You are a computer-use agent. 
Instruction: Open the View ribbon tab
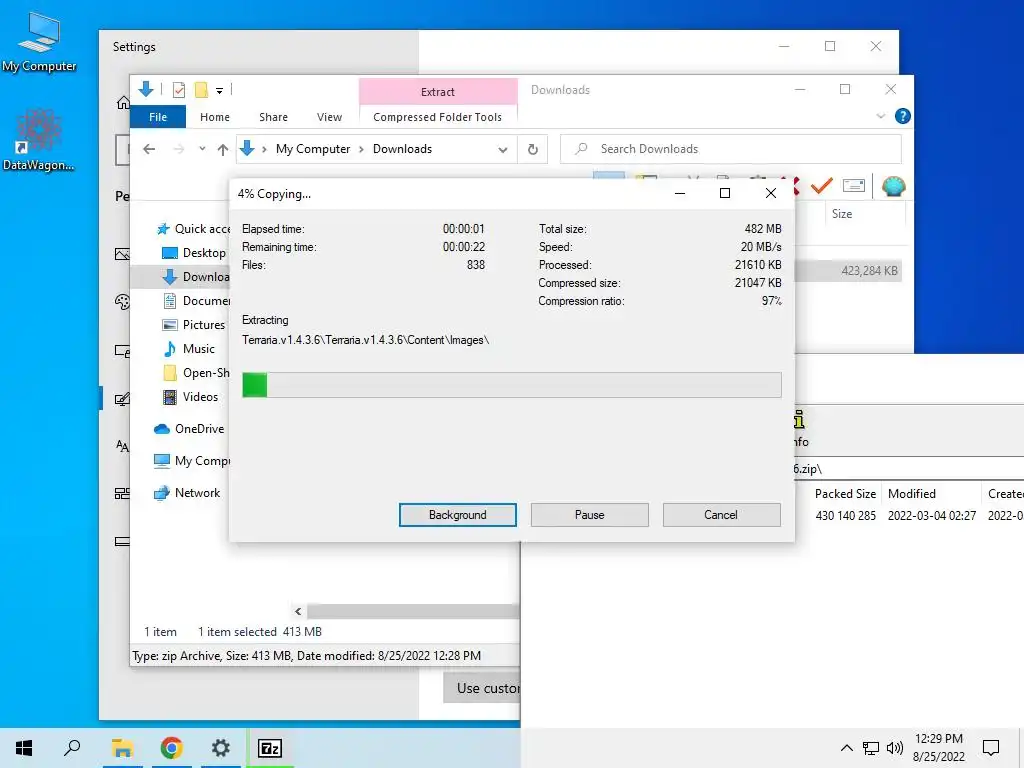(x=329, y=117)
